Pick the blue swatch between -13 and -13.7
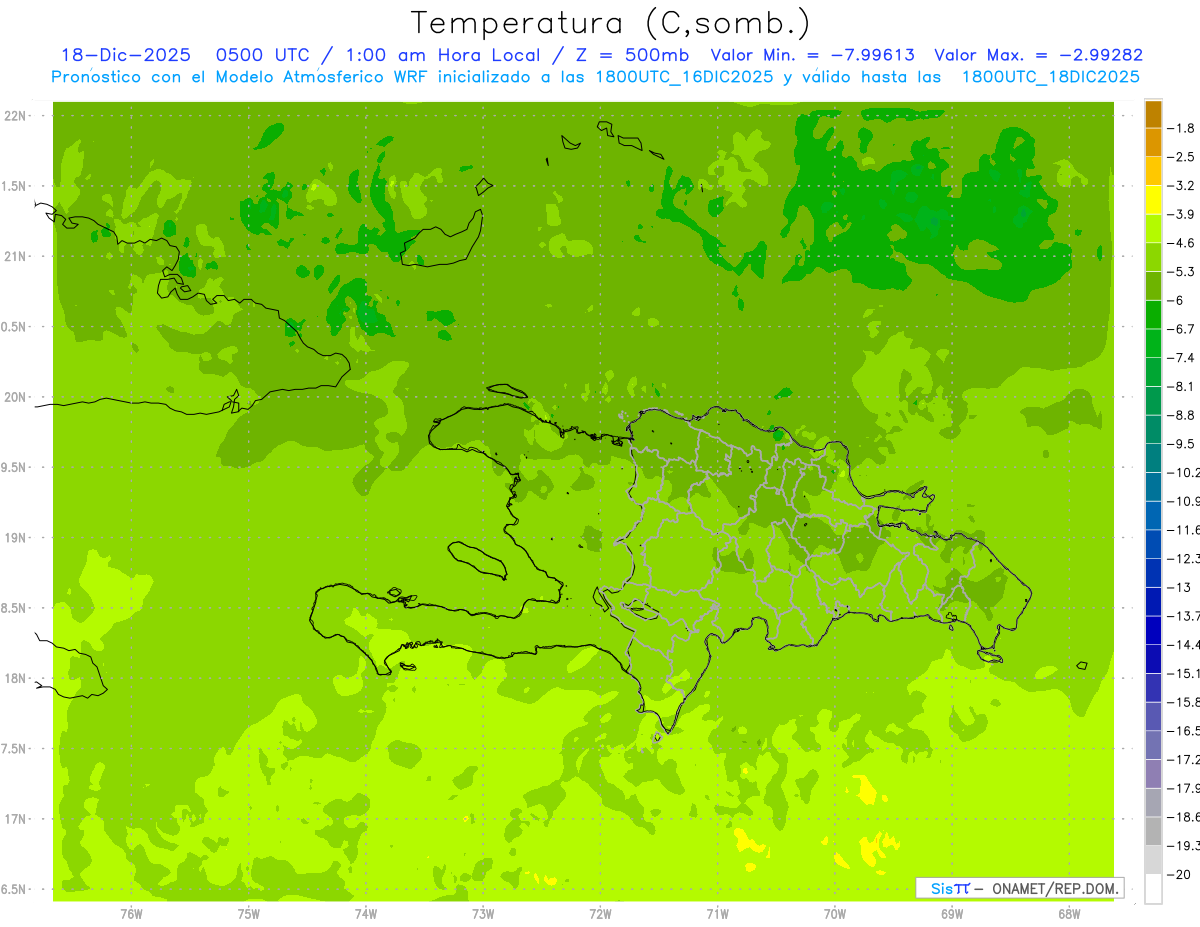The width and height of the screenshot is (1200, 927). pyautogui.click(x=1153, y=601)
